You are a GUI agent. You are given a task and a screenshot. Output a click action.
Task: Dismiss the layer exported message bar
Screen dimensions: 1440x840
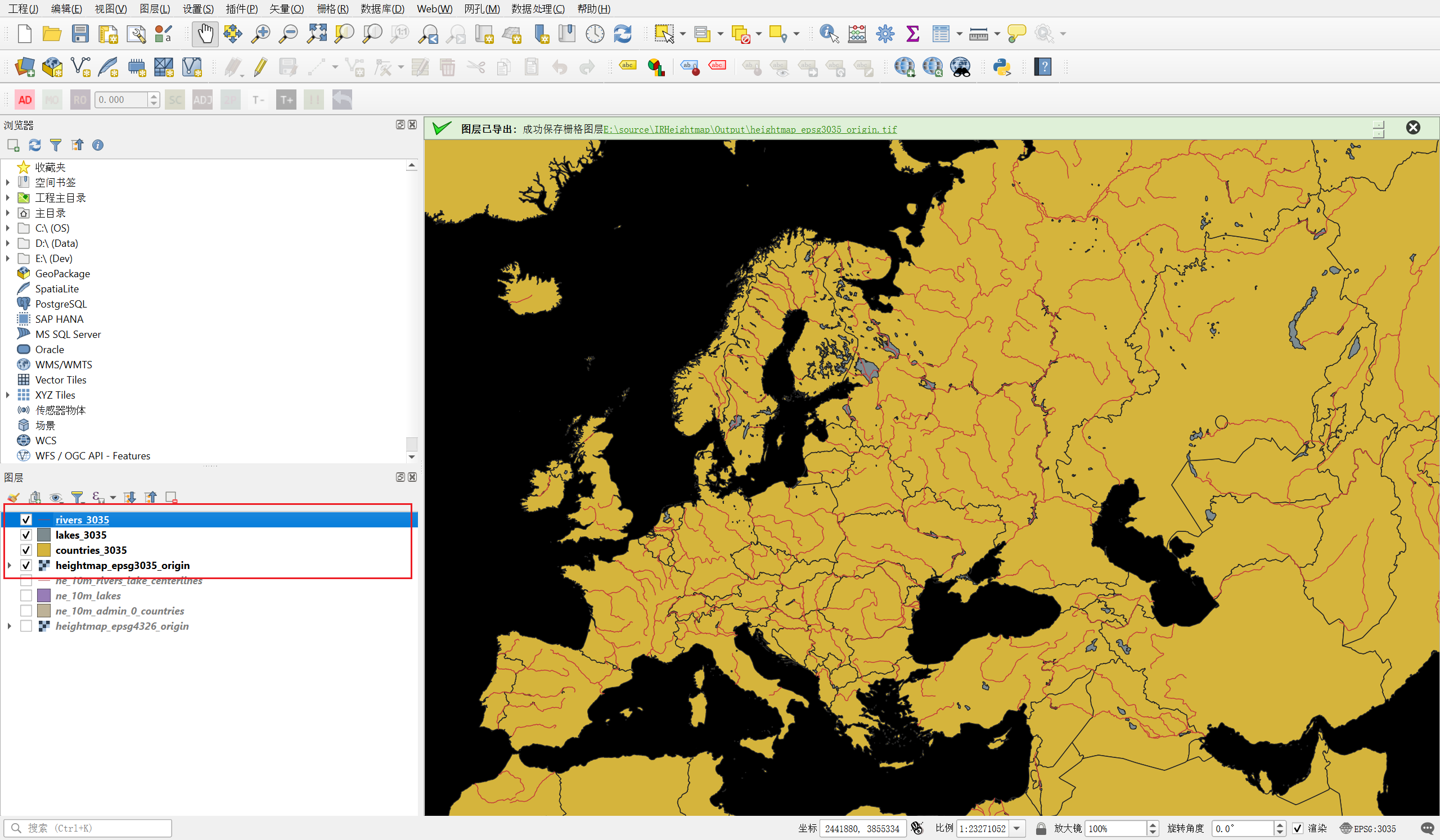click(1412, 127)
